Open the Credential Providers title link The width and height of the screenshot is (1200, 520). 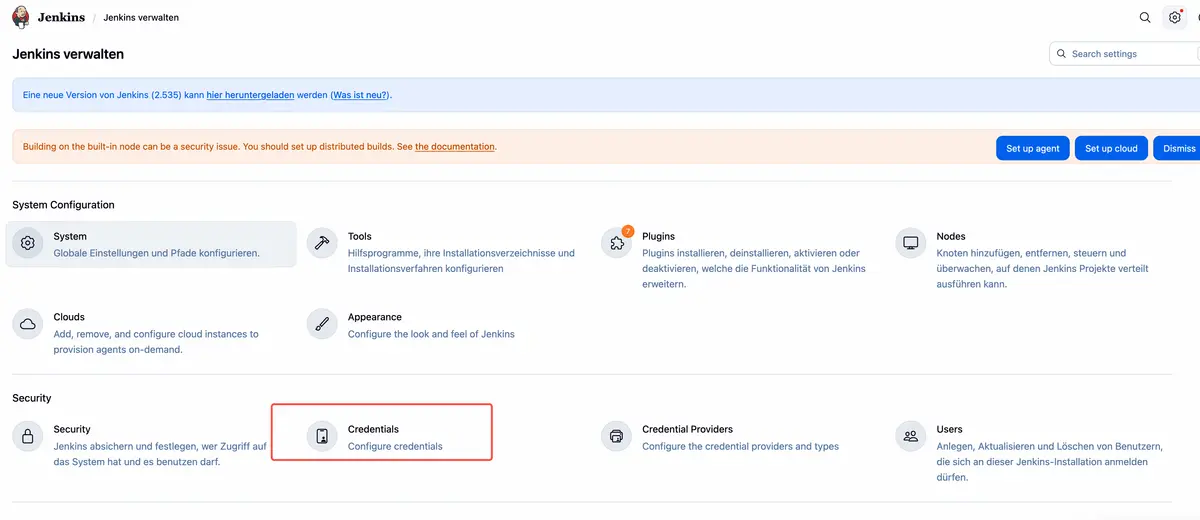pos(687,429)
